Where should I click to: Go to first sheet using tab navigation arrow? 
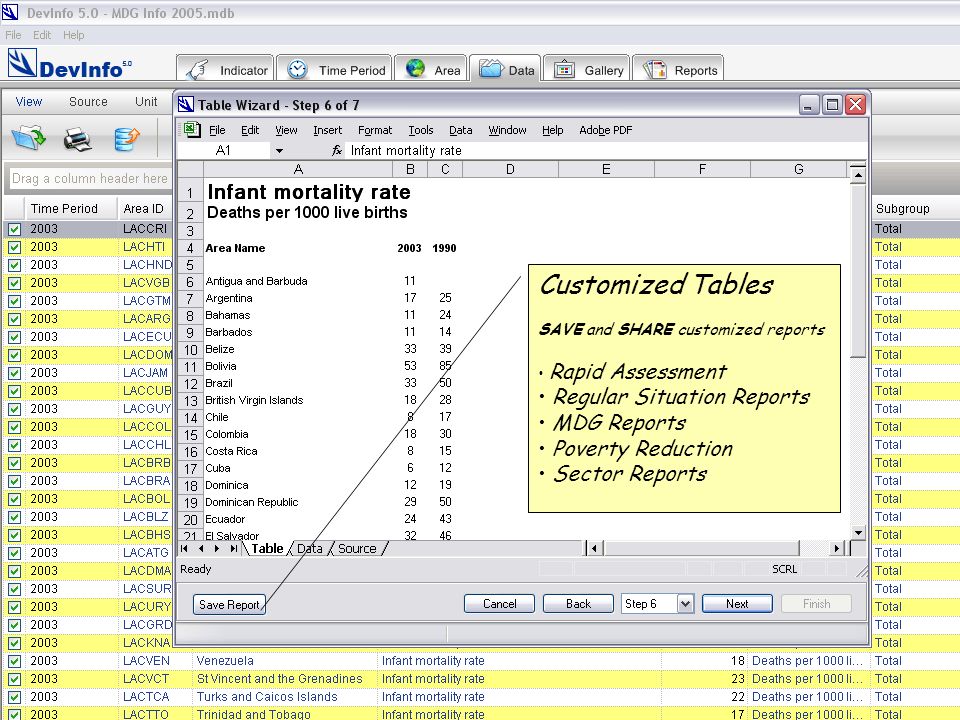184,549
